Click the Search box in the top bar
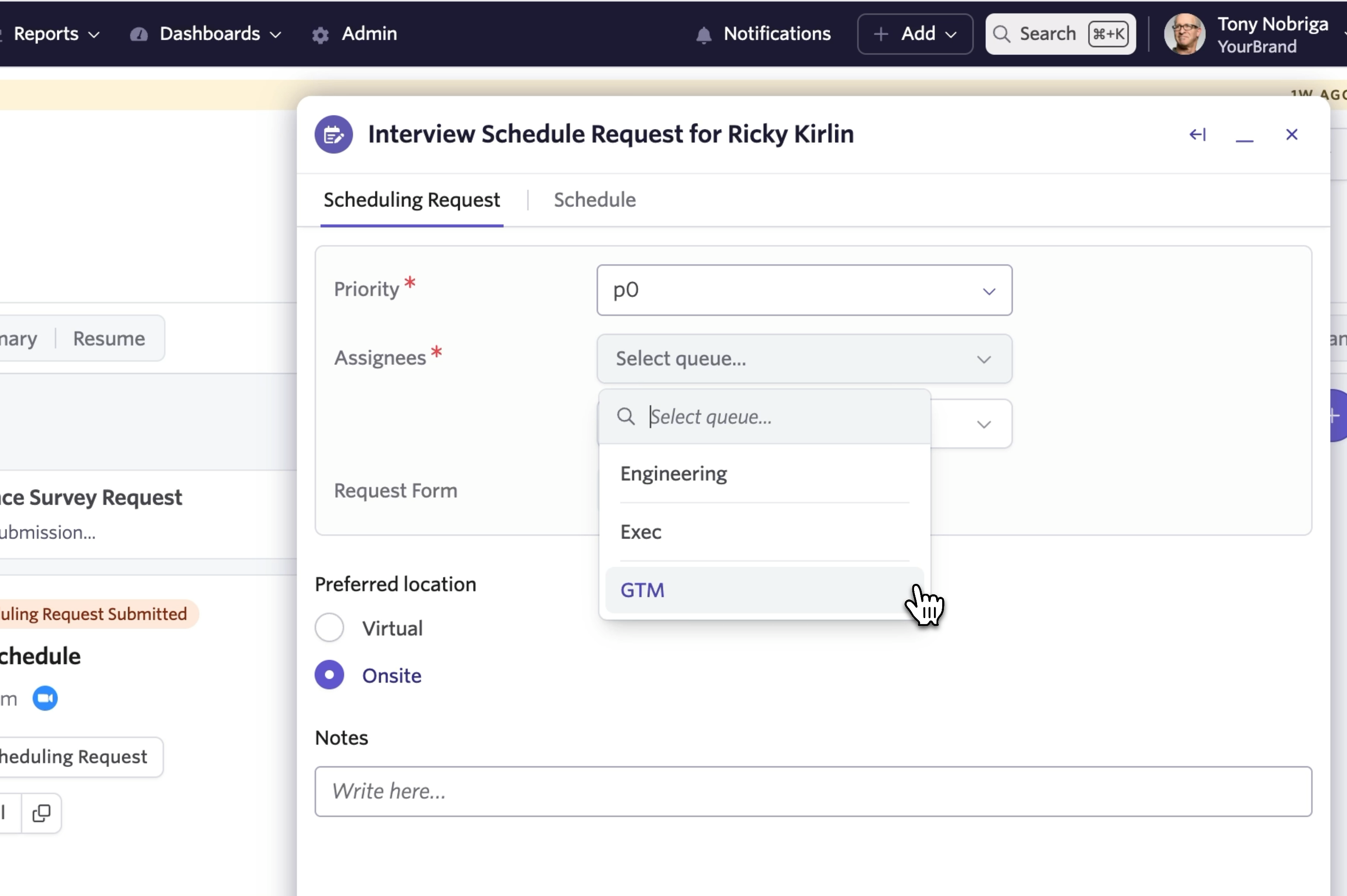Viewport: 1347px width, 896px height. pyautogui.click(x=1060, y=34)
